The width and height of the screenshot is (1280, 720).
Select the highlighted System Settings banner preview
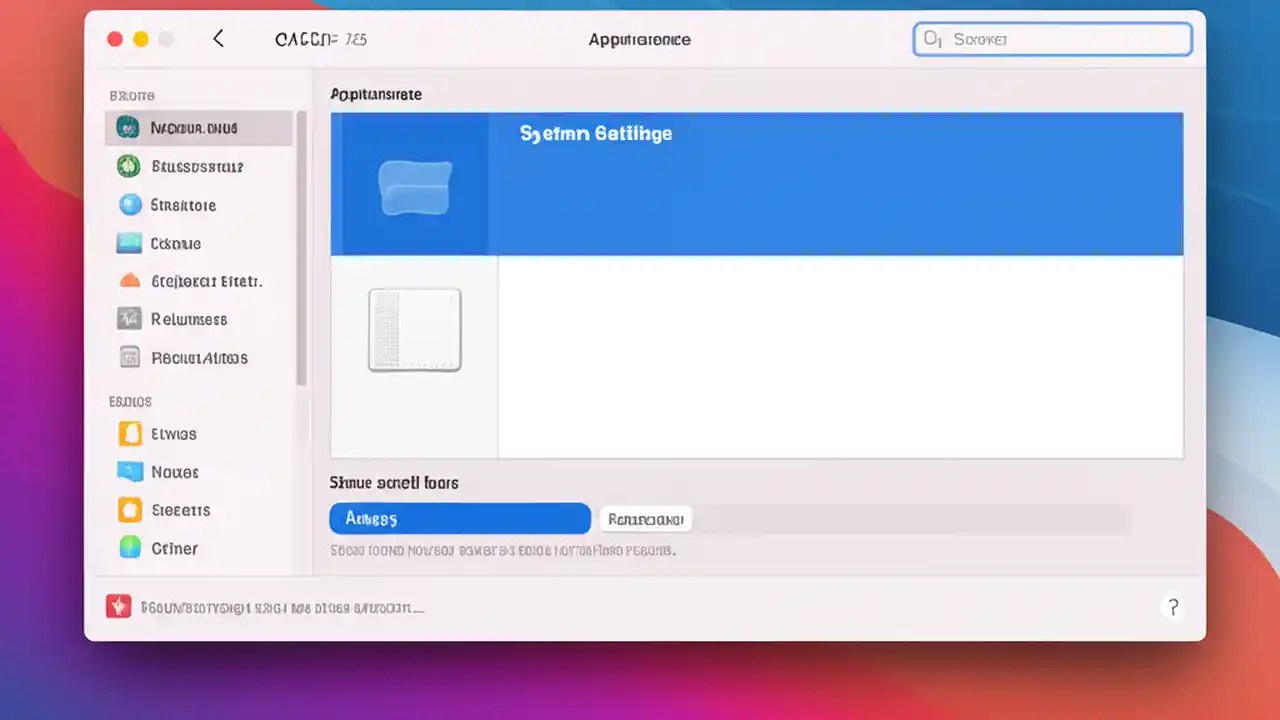point(757,184)
